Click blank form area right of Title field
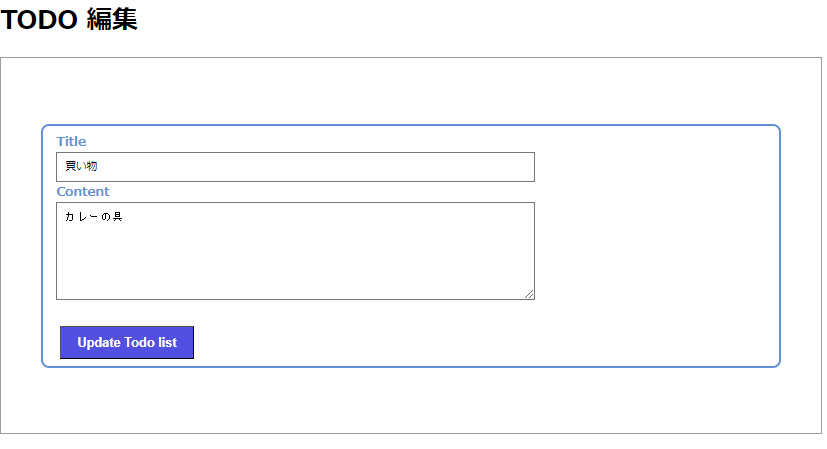This screenshot has height=449, width=827. pos(650,167)
